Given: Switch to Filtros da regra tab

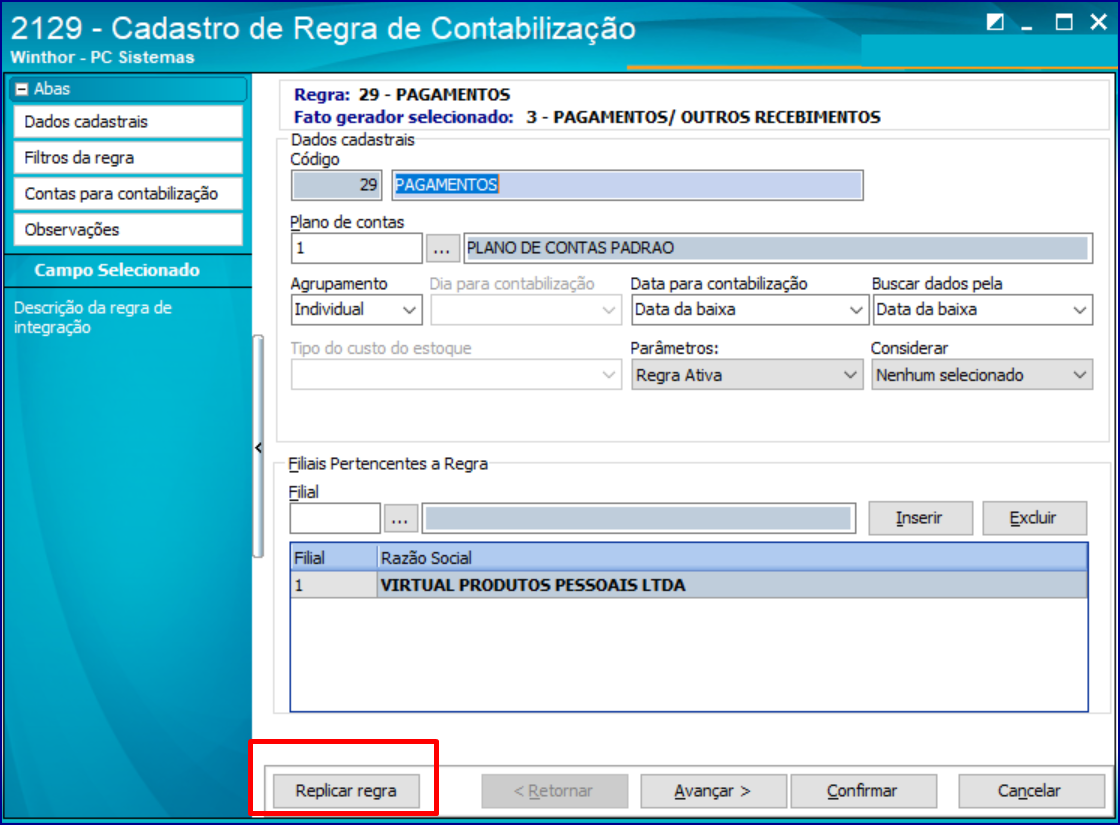Looking at the screenshot, I should (128, 158).
